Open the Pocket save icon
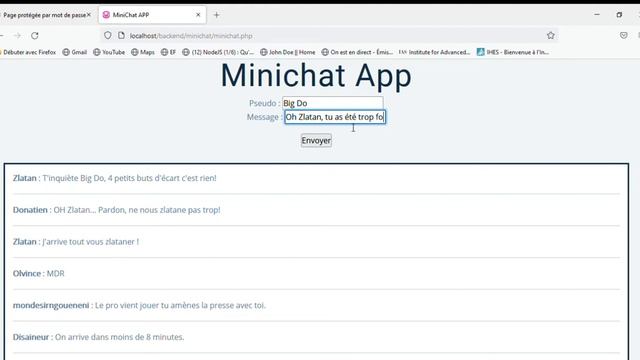Screen dimensions: 640x360 point(623,36)
